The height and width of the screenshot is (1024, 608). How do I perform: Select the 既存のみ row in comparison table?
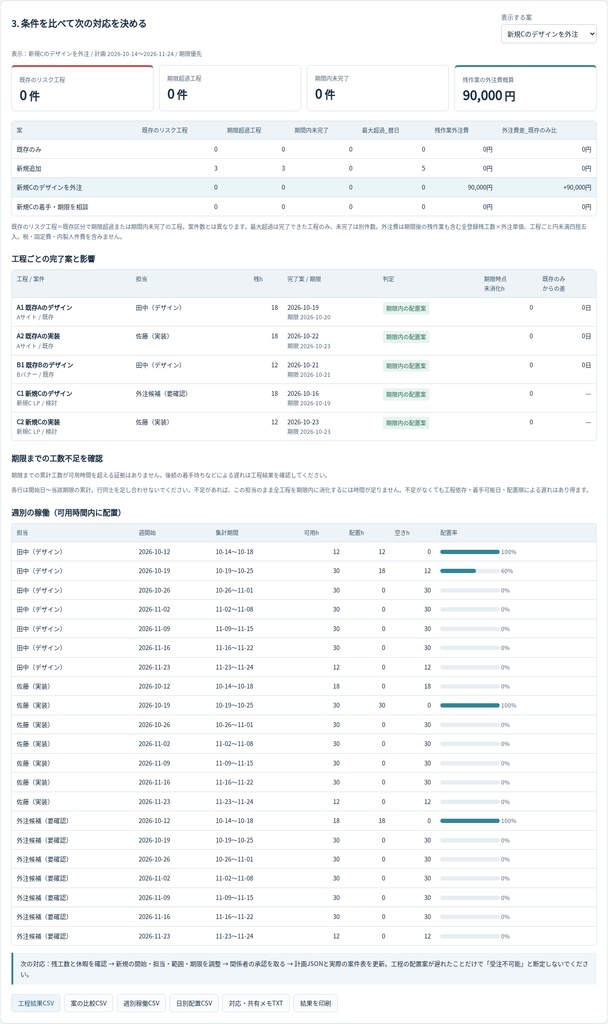[x=304, y=150]
